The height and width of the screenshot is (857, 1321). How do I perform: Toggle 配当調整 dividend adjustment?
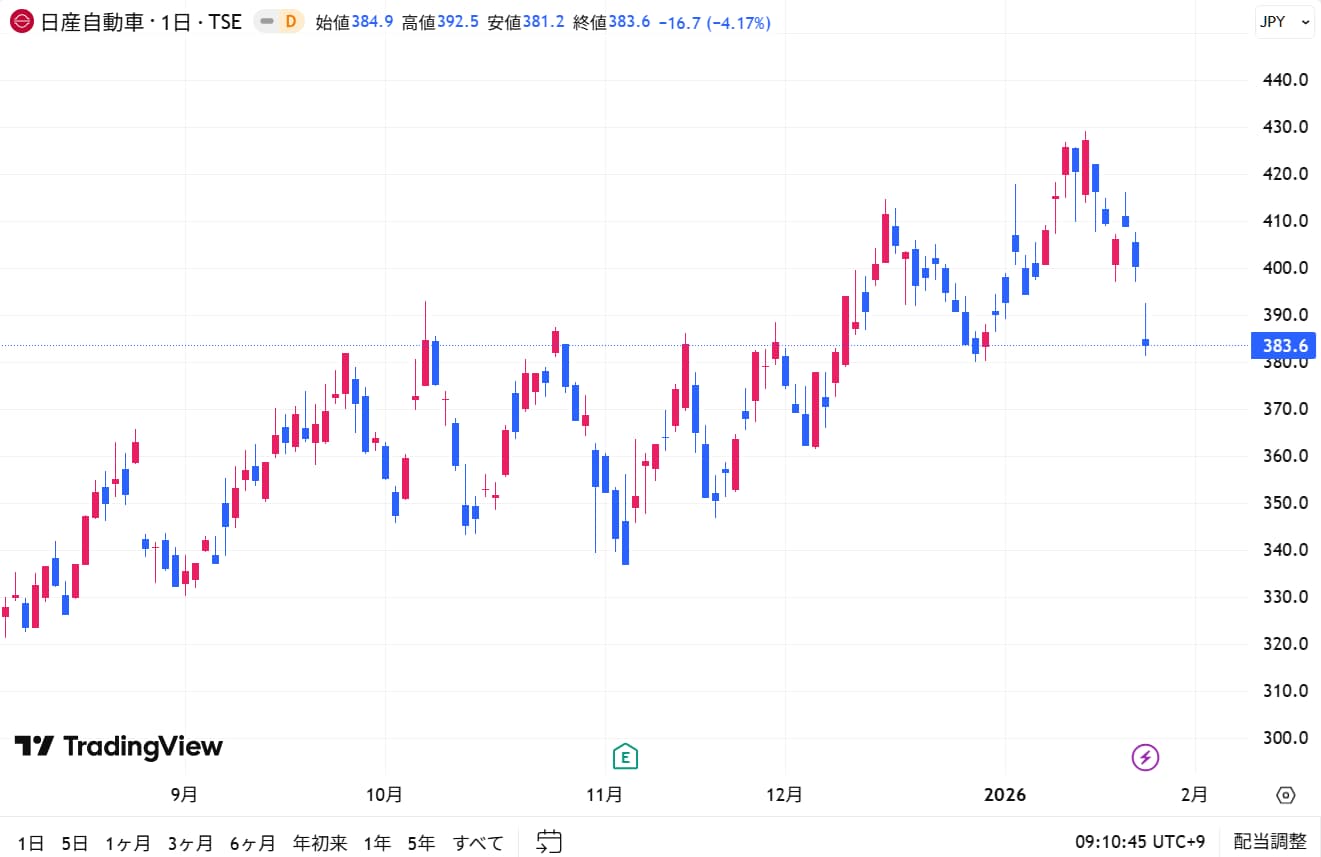[x=1269, y=842]
